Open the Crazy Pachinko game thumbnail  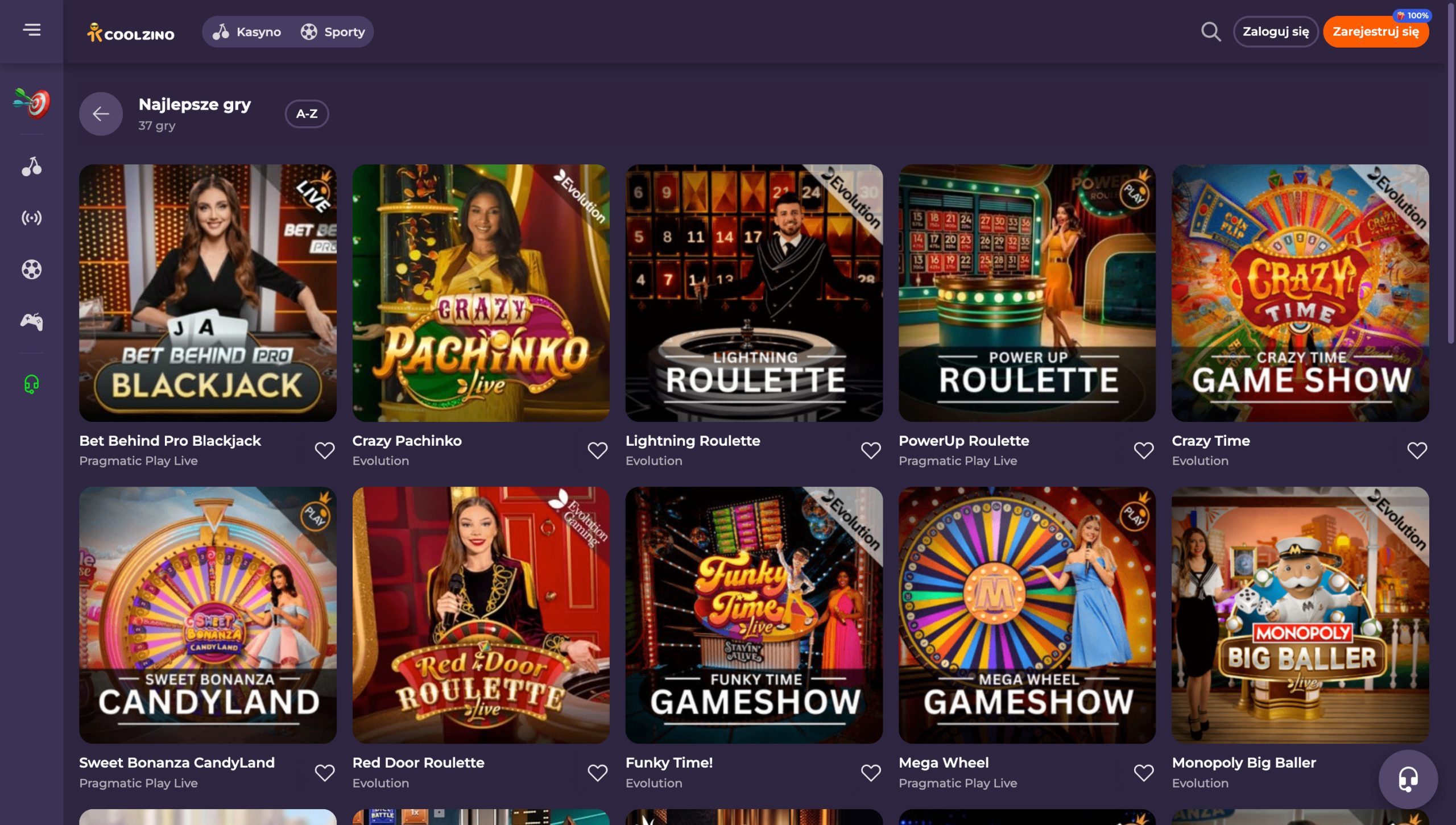[481, 293]
